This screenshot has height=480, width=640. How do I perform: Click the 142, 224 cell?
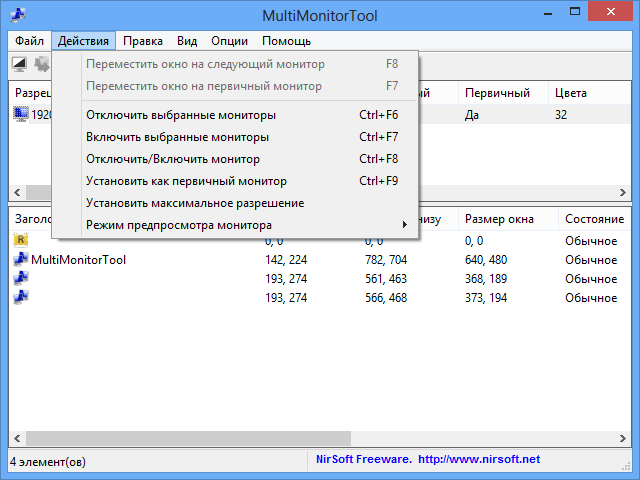[x=286, y=260]
